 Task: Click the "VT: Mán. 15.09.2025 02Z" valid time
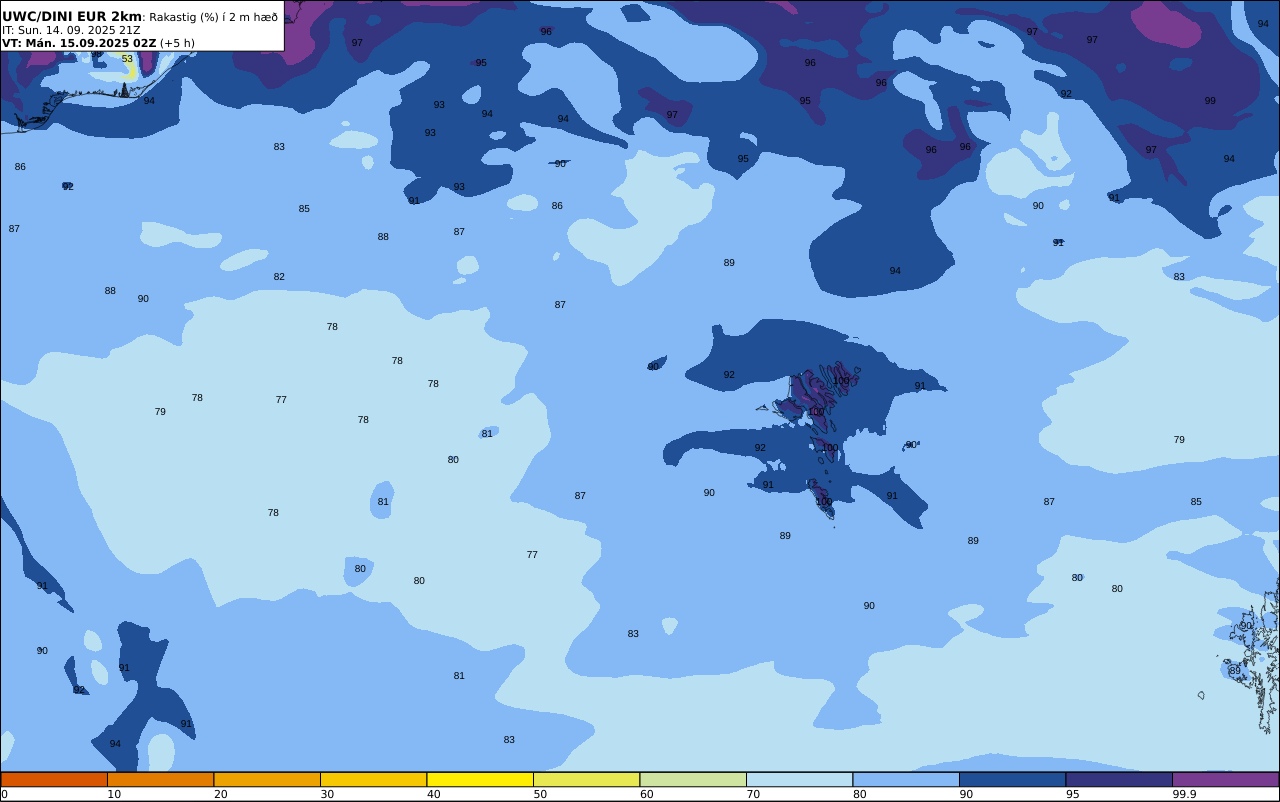pyautogui.click(x=79, y=43)
